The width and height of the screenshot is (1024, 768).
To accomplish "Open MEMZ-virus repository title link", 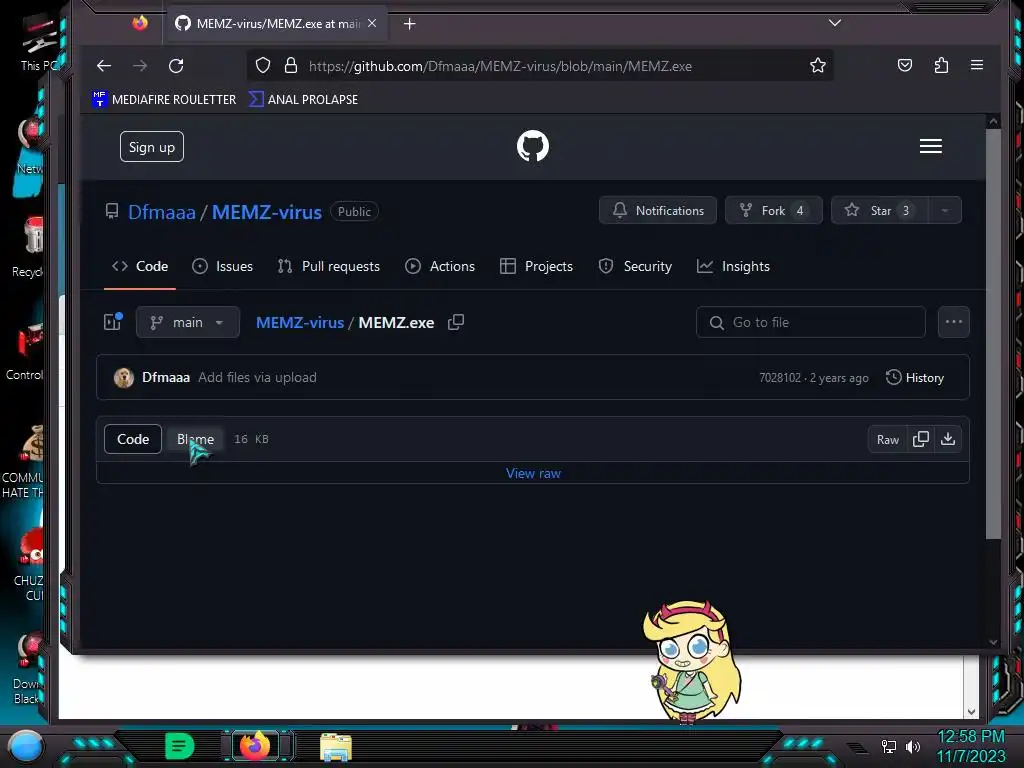I will [266, 212].
